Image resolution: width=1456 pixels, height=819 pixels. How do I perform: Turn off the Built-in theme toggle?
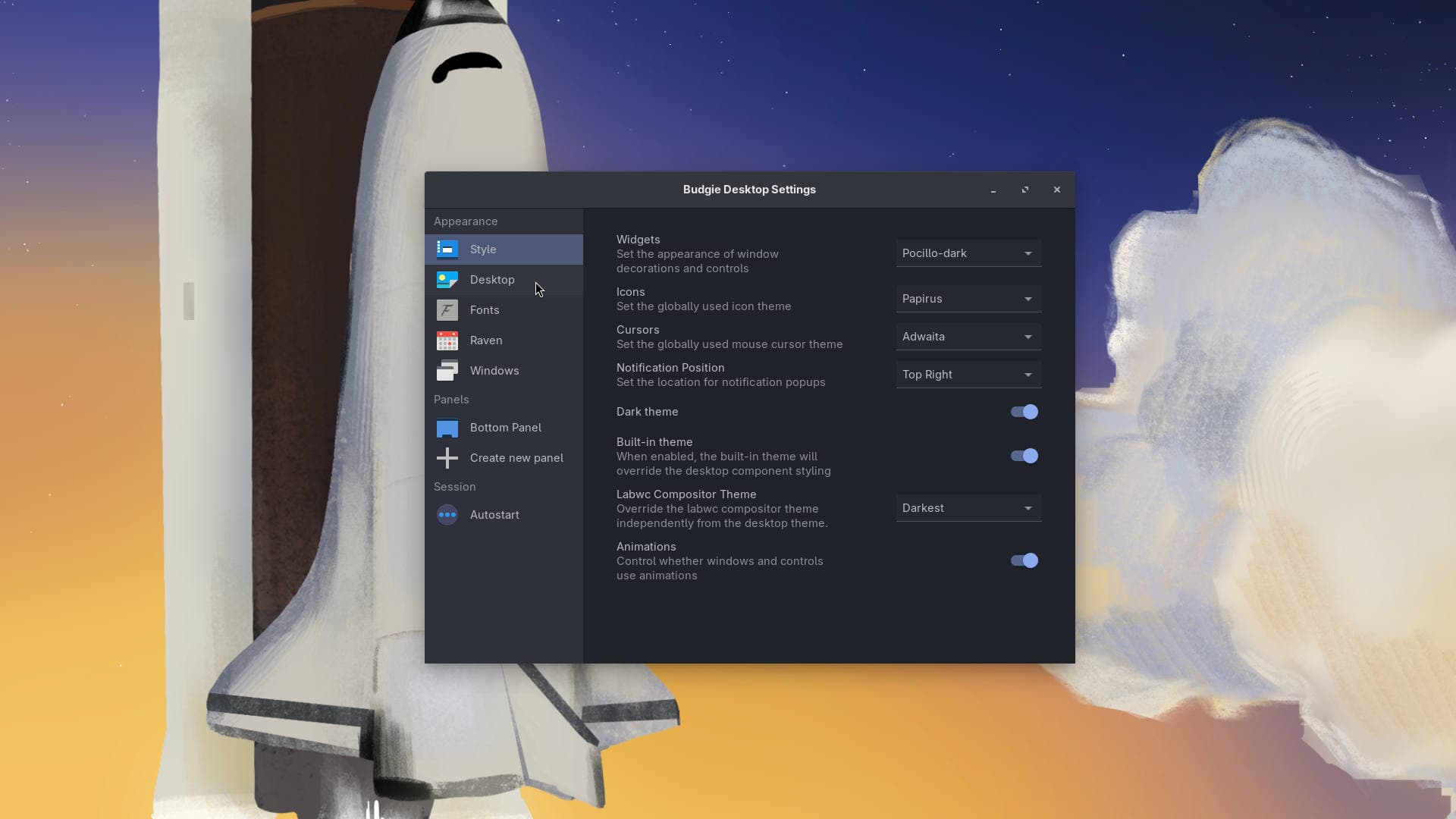(x=1024, y=456)
